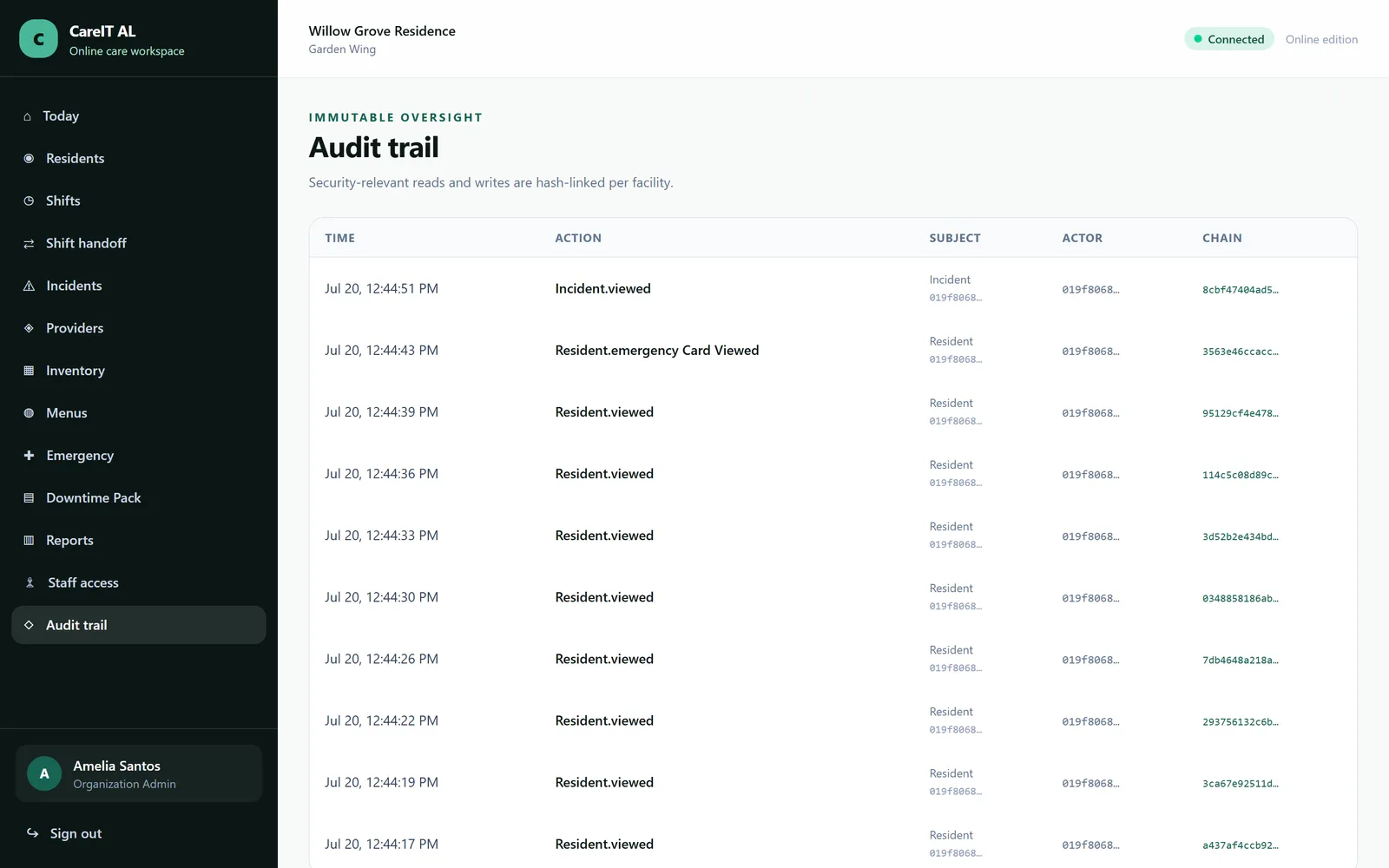Open the Amelia Santos profile card

(x=139, y=773)
